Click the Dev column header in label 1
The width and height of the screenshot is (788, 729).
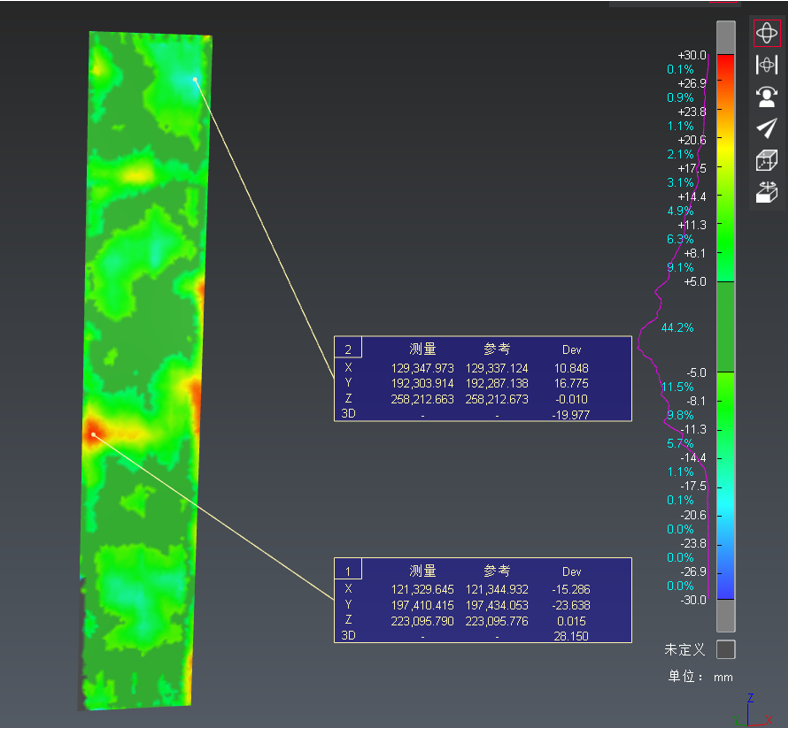(571, 571)
